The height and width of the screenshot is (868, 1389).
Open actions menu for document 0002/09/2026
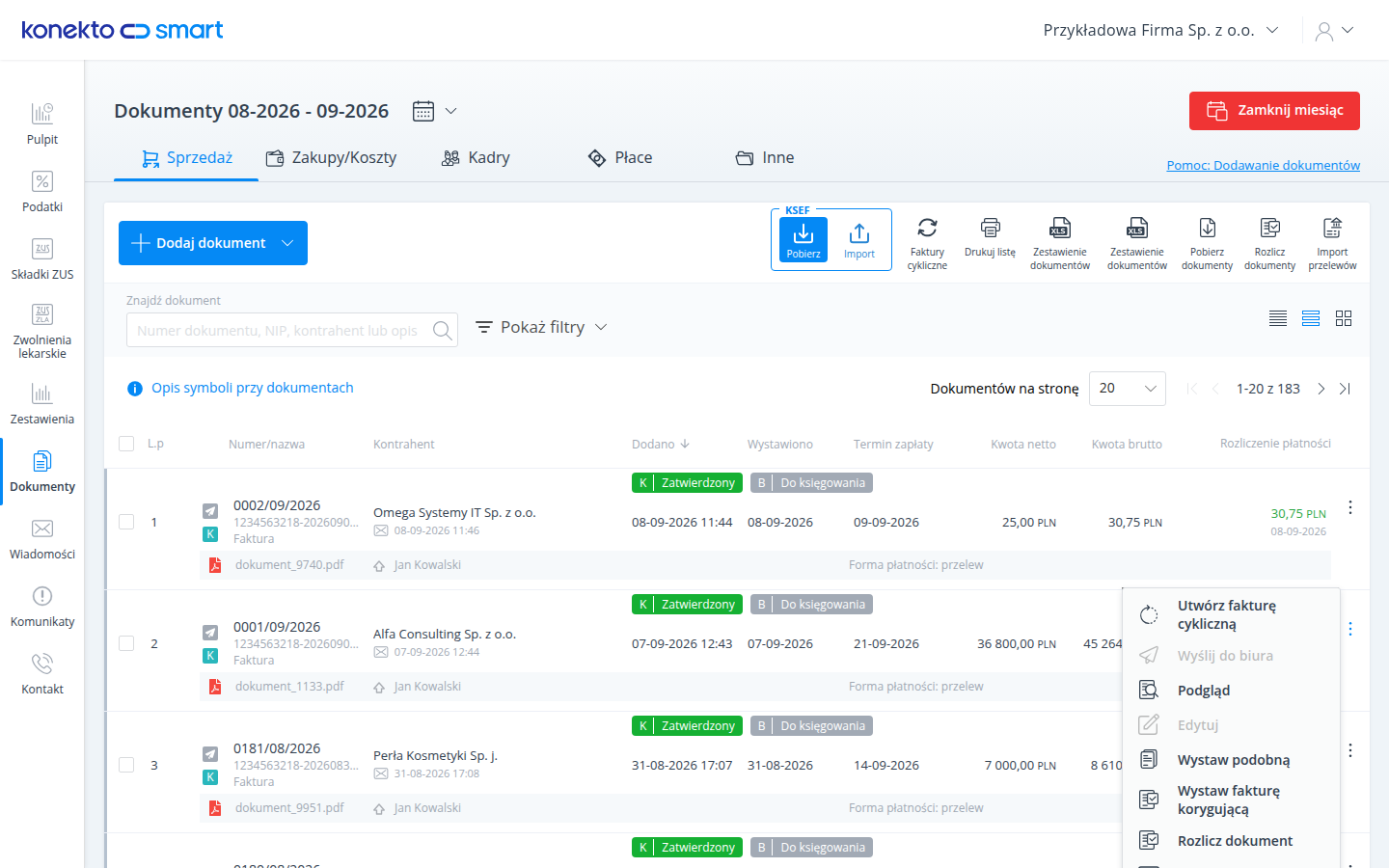1350,507
